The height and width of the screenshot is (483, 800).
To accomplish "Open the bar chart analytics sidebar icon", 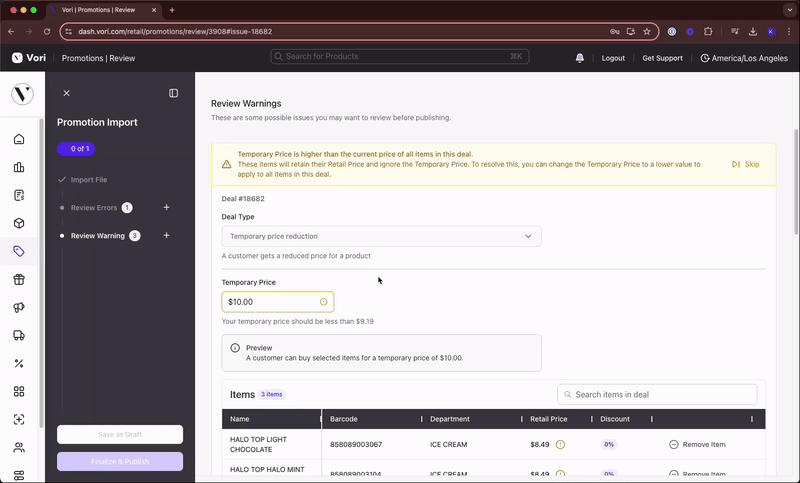I will (19, 167).
